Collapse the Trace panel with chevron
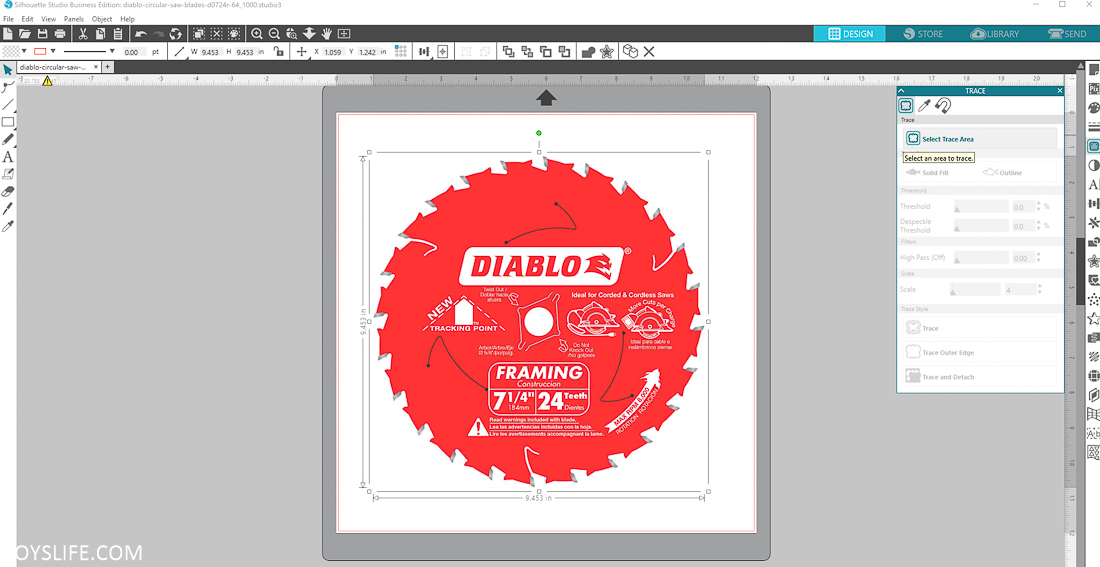1100x567 pixels. click(x=902, y=91)
